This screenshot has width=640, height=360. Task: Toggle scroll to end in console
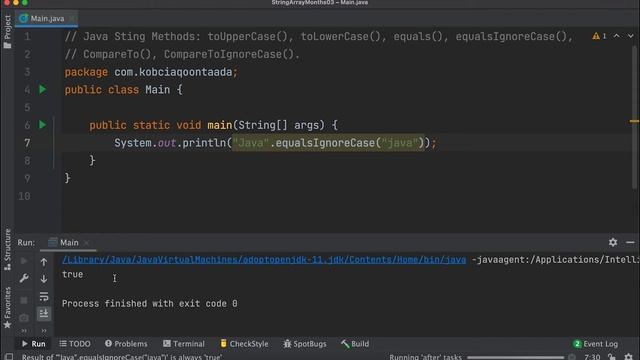click(x=44, y=313)
